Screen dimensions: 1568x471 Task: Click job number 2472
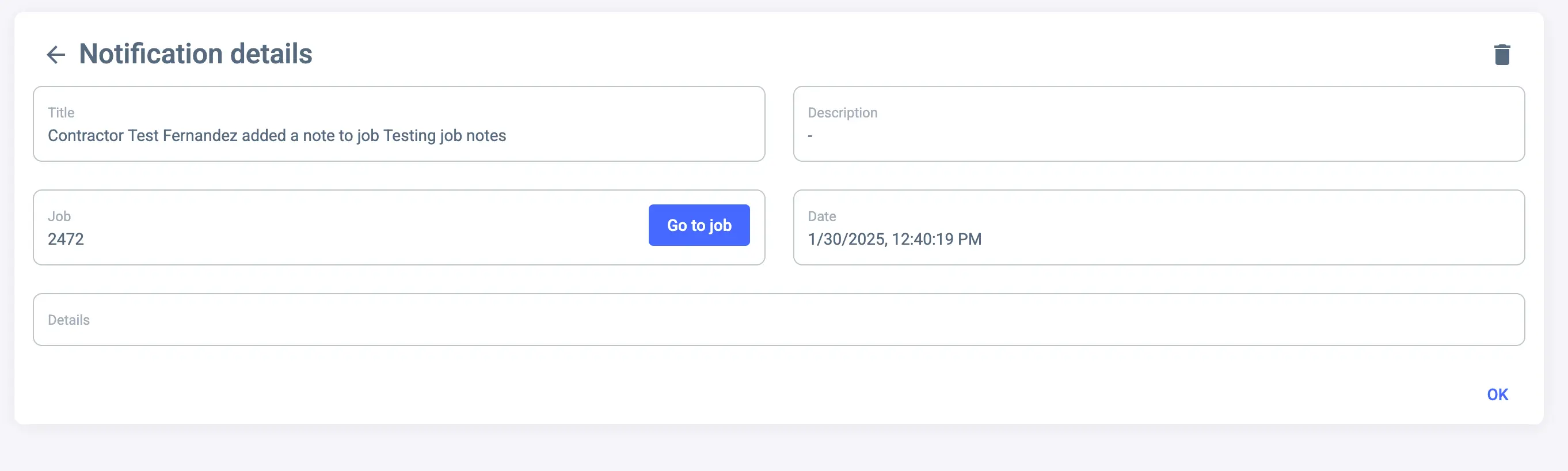(66, 239)
